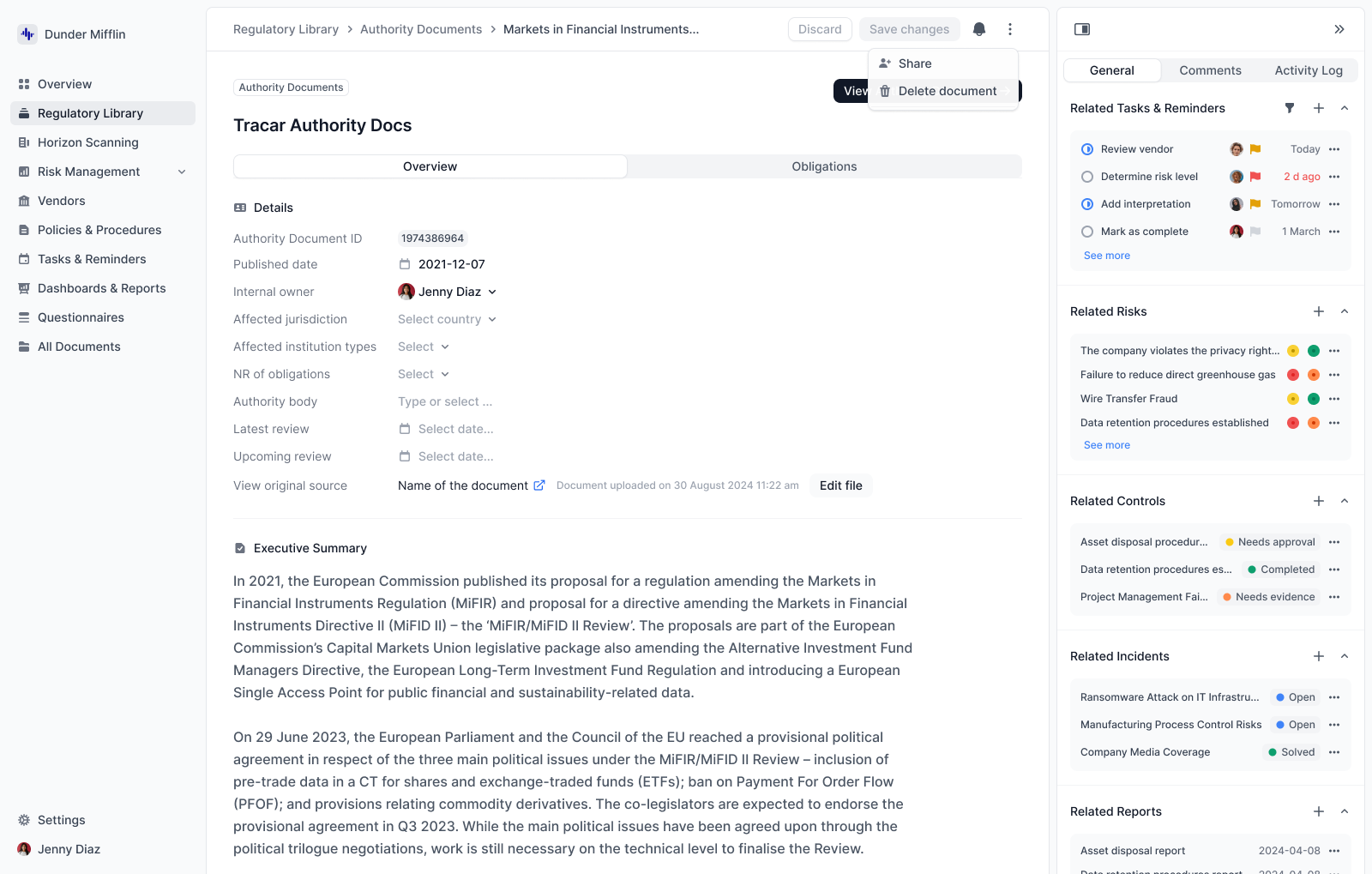Toggle the 'Mark as complete' task circle
Image resolution: width=1372 pixels, height=874 pixels.
[1087, 232]
